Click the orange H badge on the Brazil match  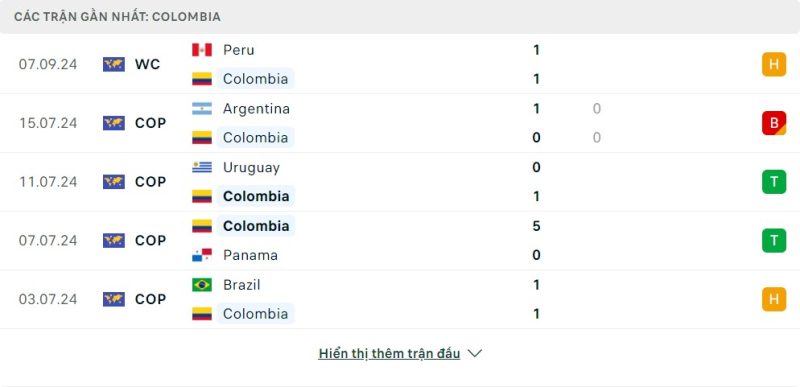774,299
